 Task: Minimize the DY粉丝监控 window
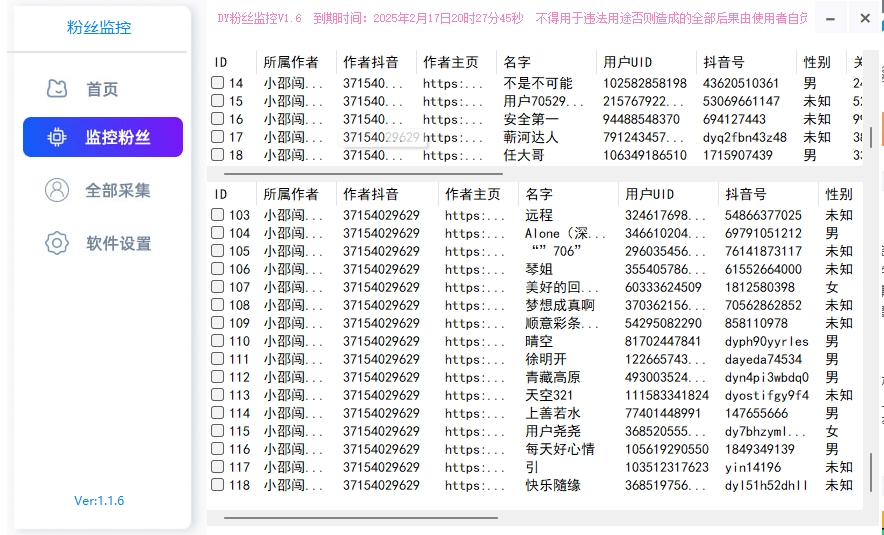830,19
